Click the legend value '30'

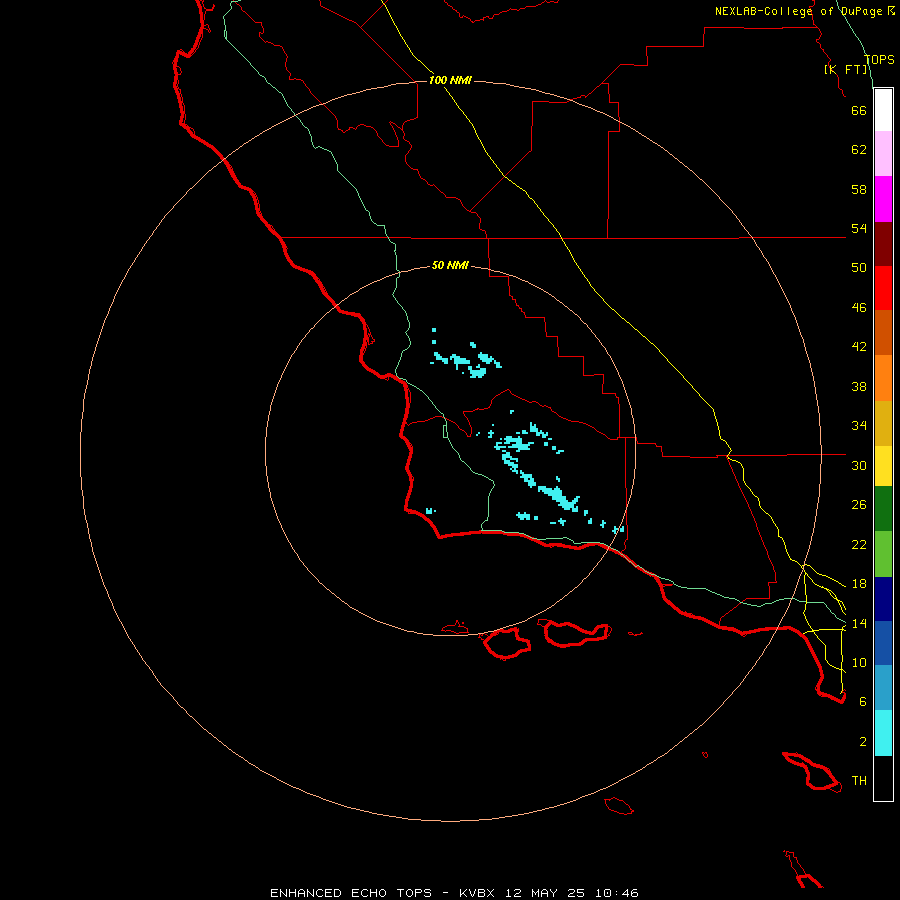point(859,465)
